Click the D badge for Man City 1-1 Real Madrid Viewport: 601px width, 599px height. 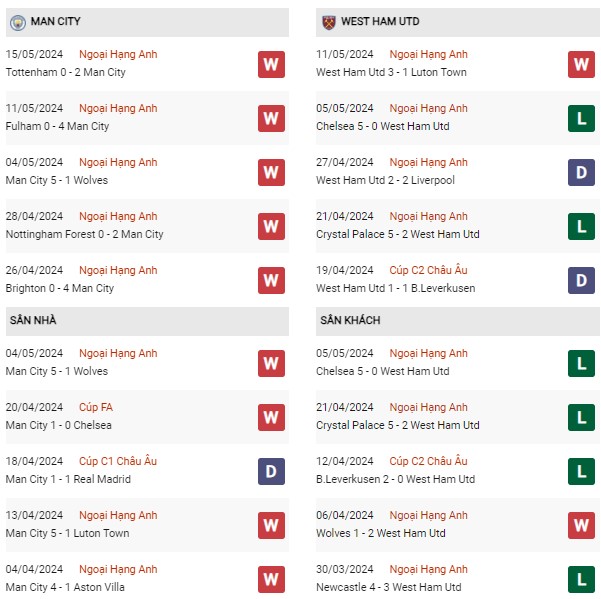[271, 471]
